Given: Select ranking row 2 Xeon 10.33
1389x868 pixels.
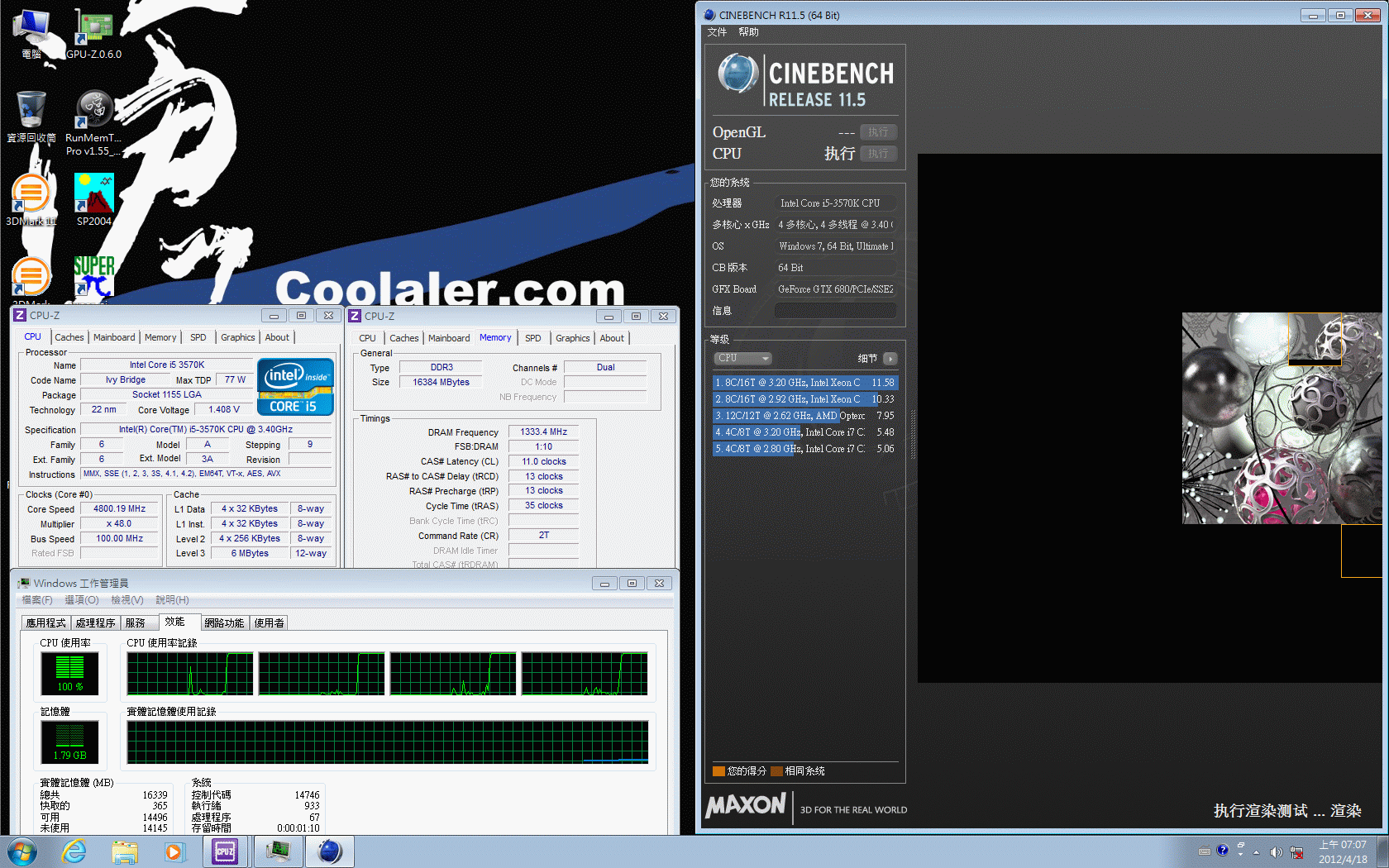Looking at the screenshot, I should tap(804, 399).
